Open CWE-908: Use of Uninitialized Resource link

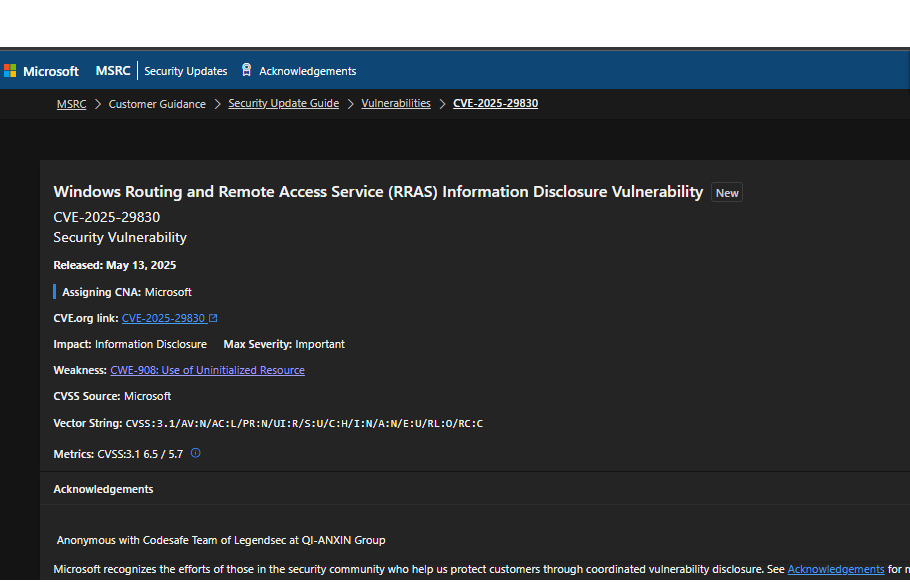tap(207, 370)
